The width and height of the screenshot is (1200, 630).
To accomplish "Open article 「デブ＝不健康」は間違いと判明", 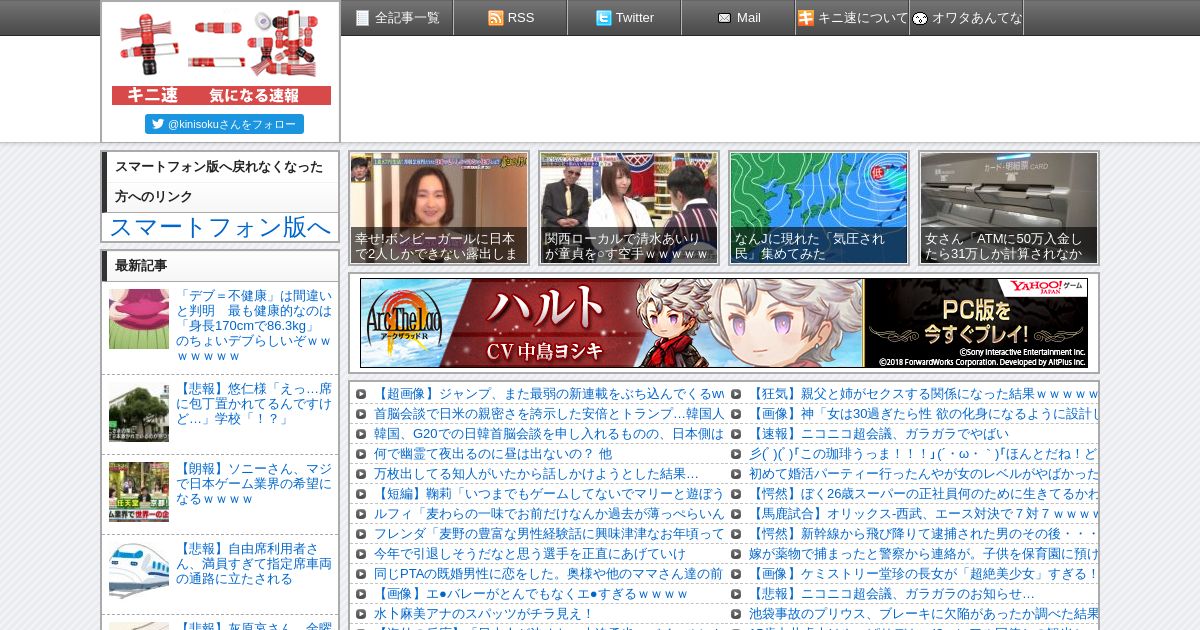I will coord(254,326).
